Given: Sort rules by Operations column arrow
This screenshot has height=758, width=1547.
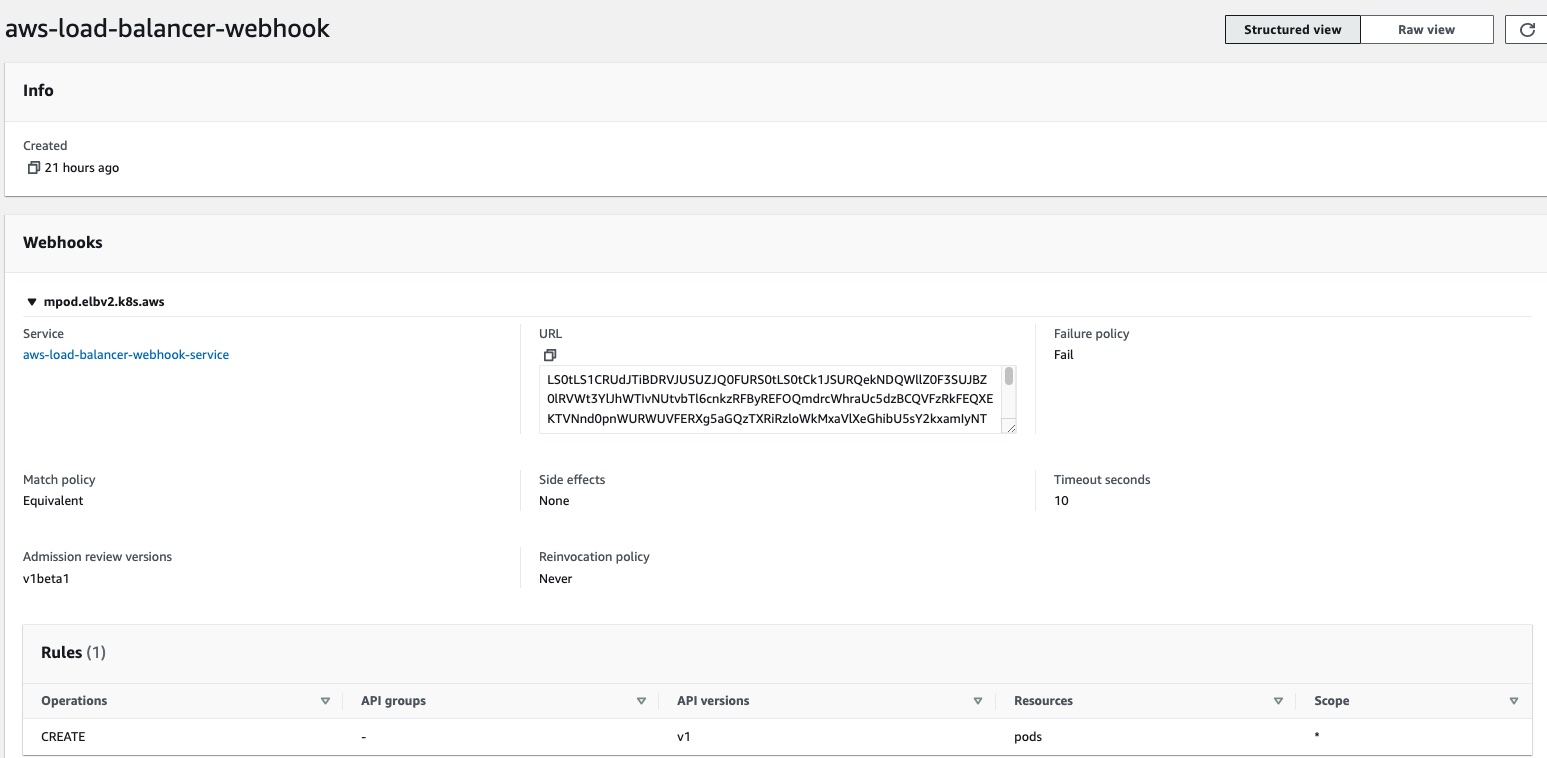Looking at the screenshot, I should [x=325, y=701].
